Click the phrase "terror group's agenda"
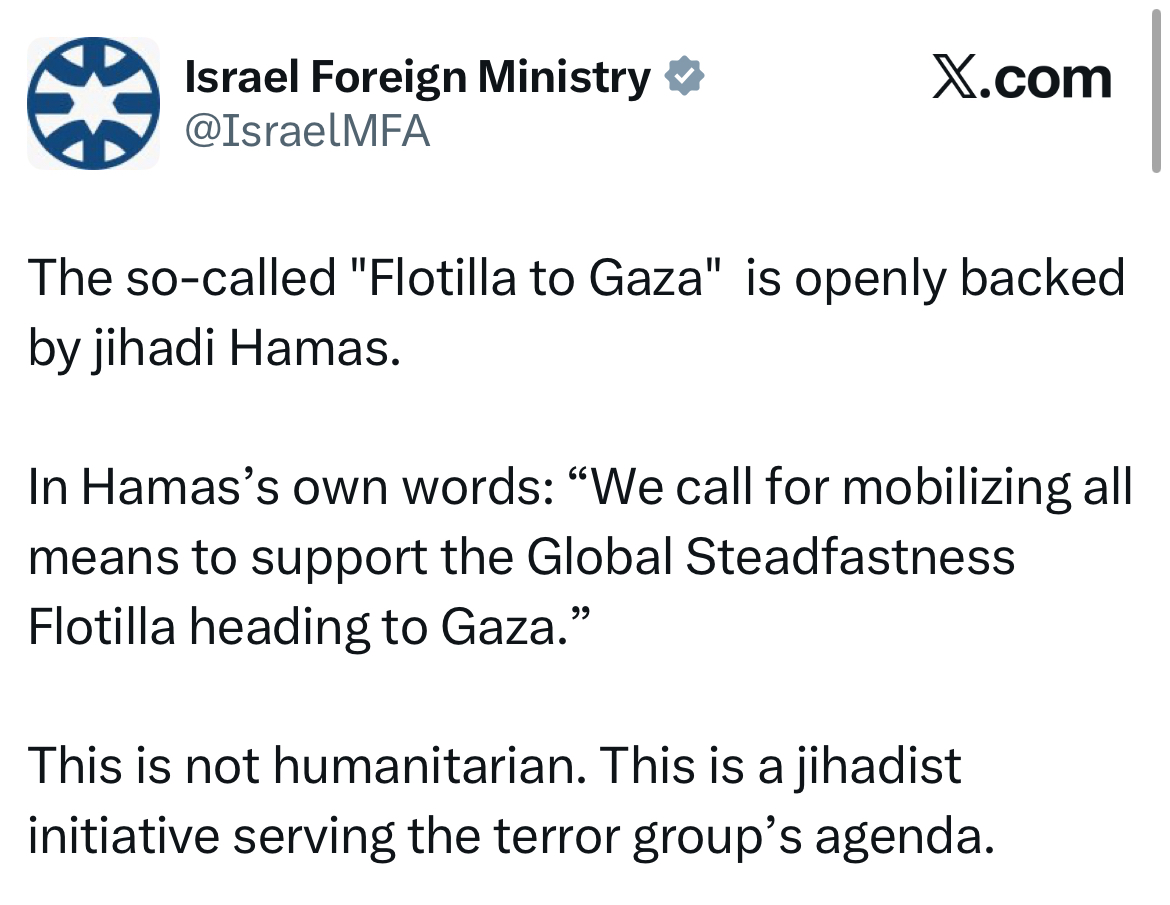The image size is (1170, 905). [x=764, y=835]
